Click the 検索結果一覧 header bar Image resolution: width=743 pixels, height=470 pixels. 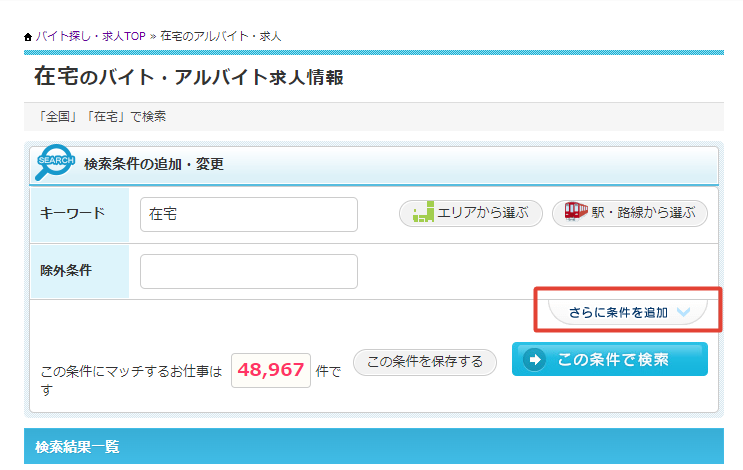pos(374,446)
